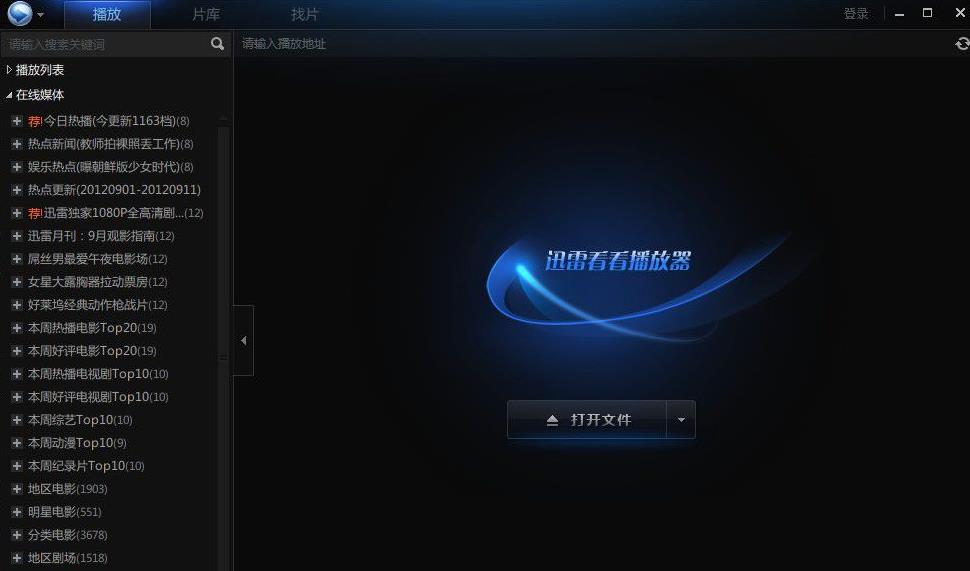Expand 娱乐热点 using its plus icon
The height and width of the screenshot is (571, 970).
pos(17,167)
